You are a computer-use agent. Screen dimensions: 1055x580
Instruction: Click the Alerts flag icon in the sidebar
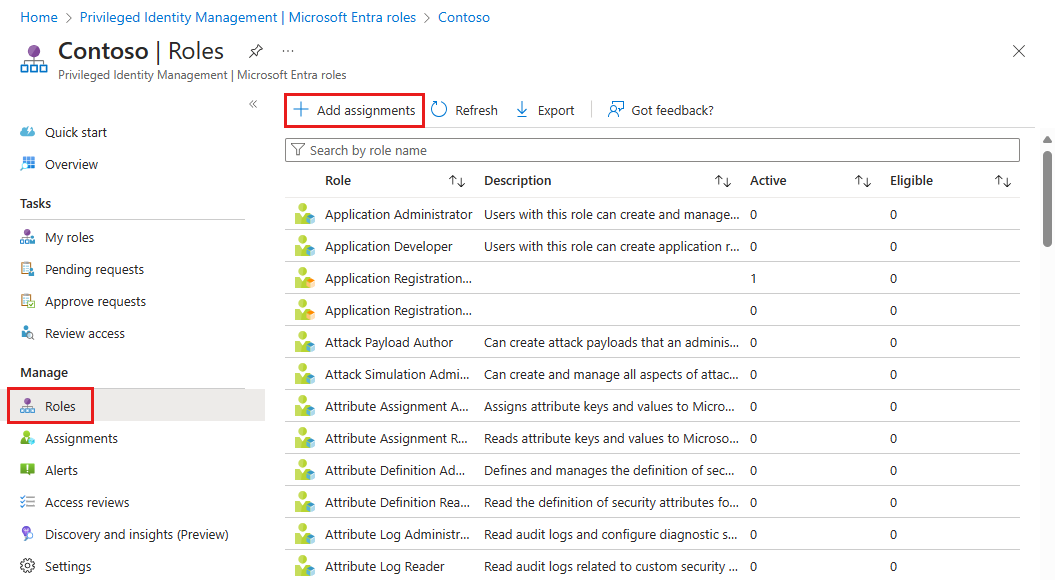coord(27,470)
